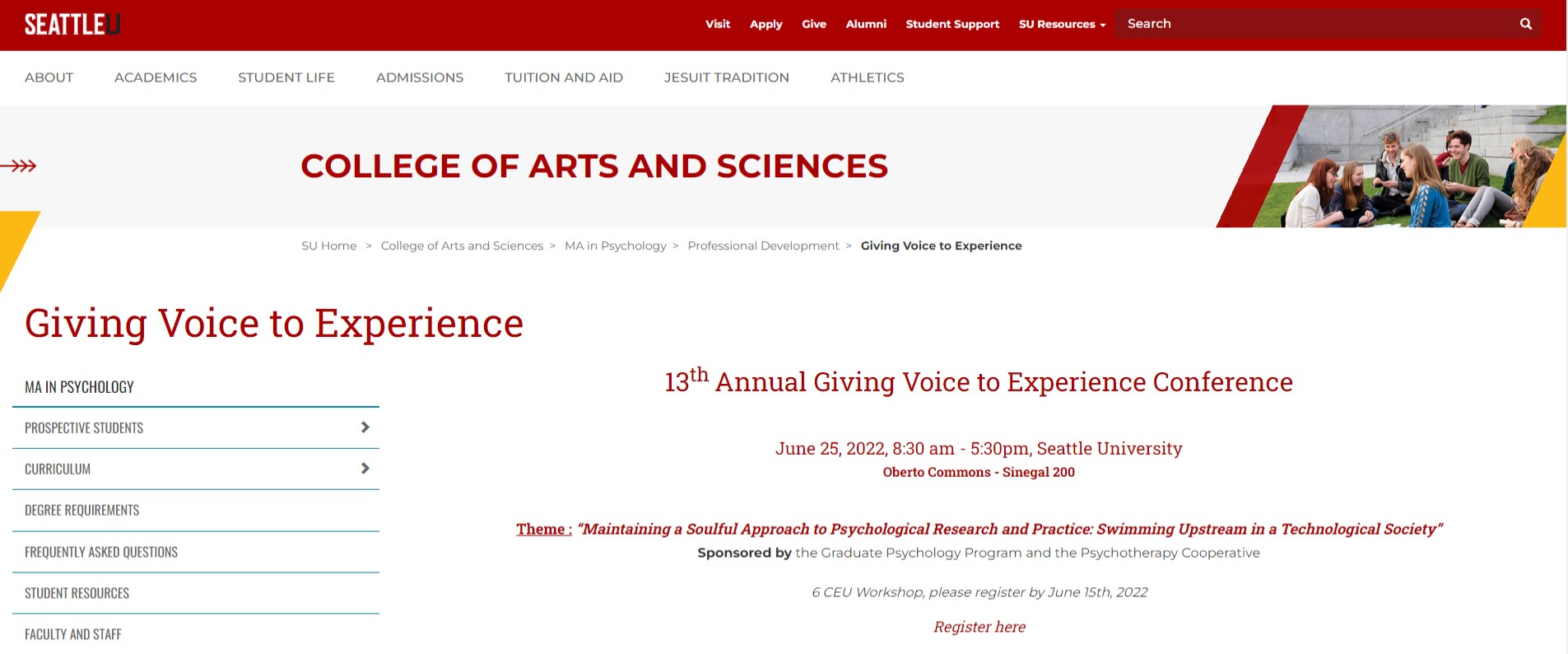
Task: Expand the Curriculum submenu chevron
Action: pos(365,469)
